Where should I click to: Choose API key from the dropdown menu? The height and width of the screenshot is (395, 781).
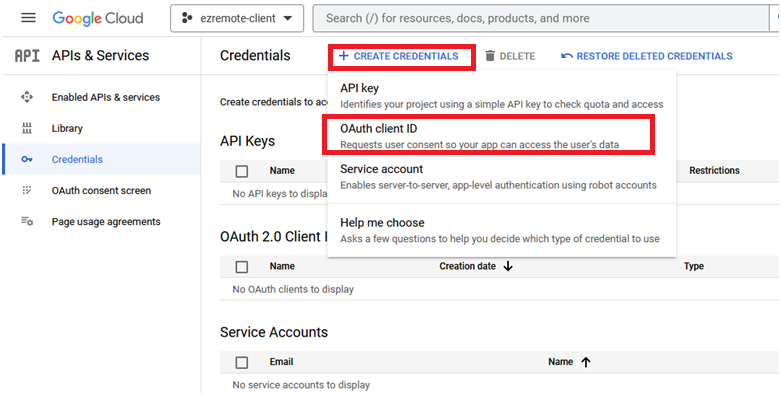502,96
